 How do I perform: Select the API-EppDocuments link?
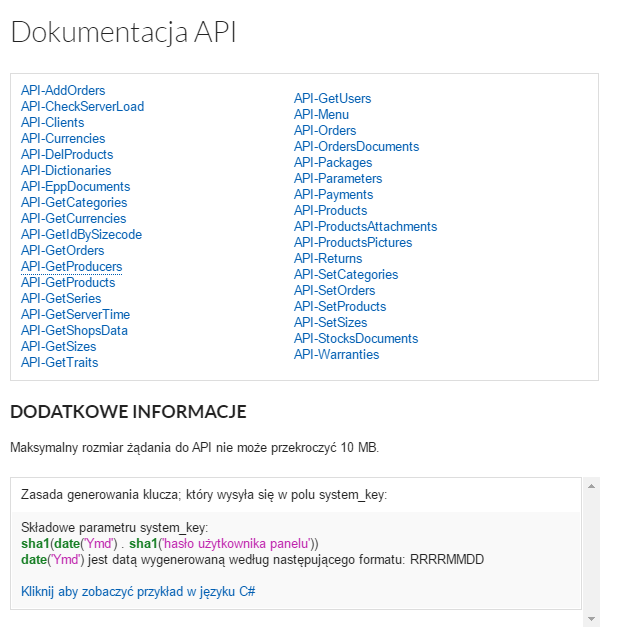point(75,187)
